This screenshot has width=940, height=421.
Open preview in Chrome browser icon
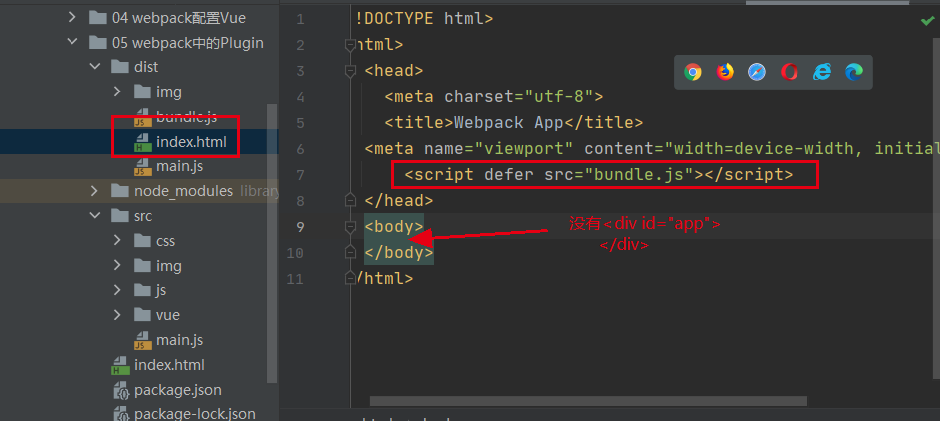(x=693, y=73)
